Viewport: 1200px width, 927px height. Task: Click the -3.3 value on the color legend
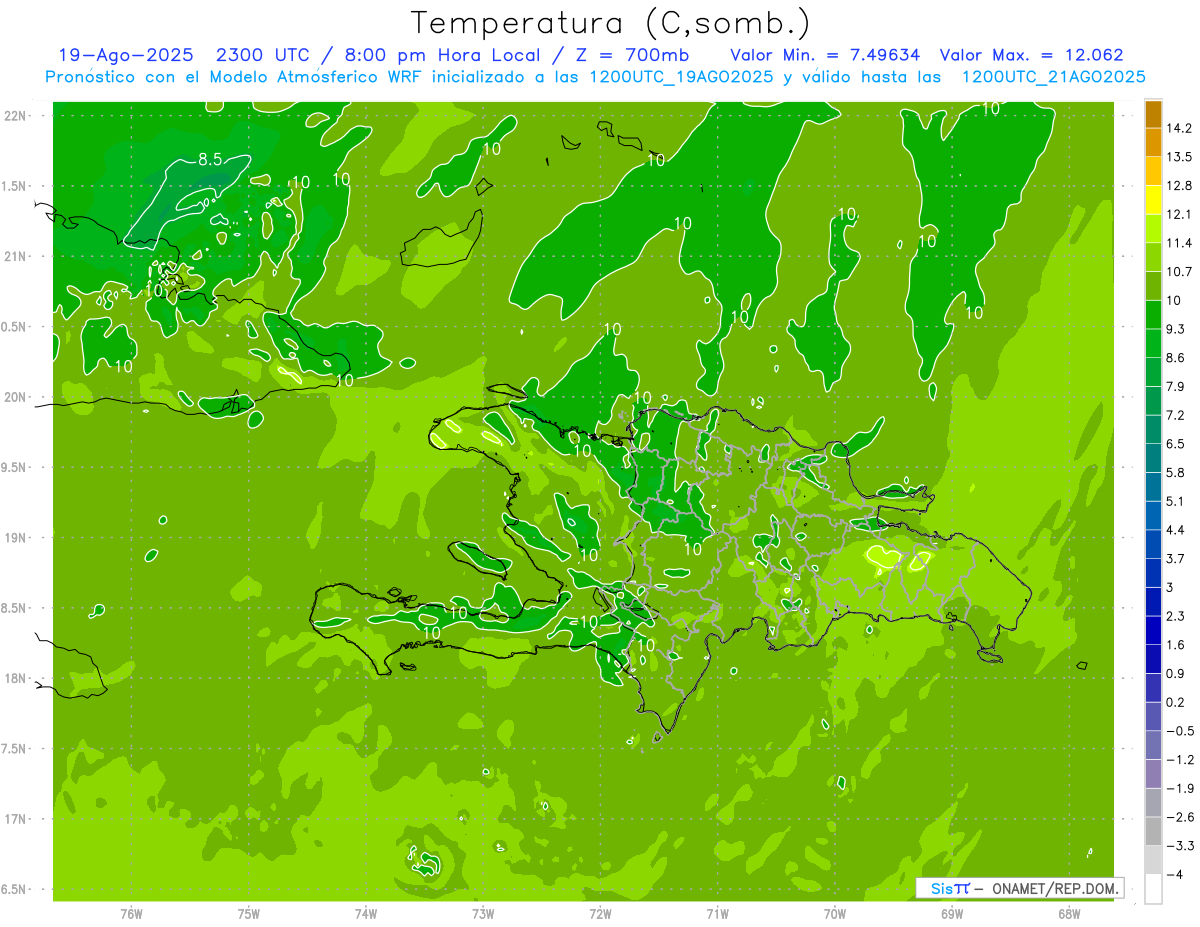coord(1180,846)
